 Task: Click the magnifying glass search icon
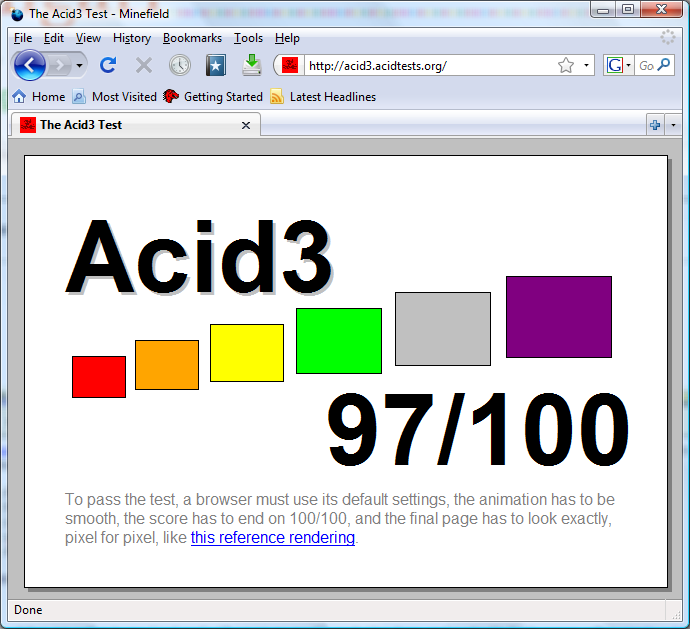[x=664, y=65]
